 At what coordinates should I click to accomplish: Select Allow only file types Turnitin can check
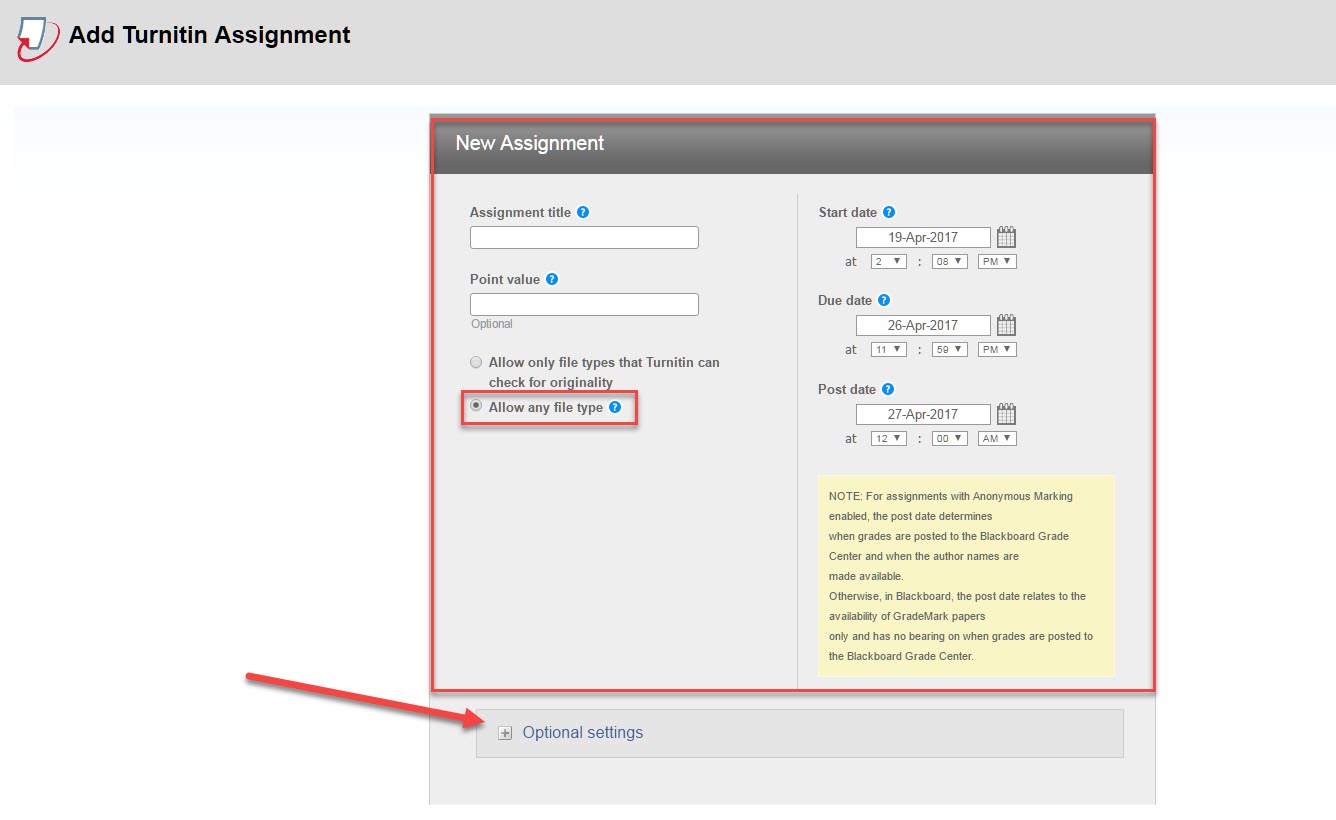(476, 362)
